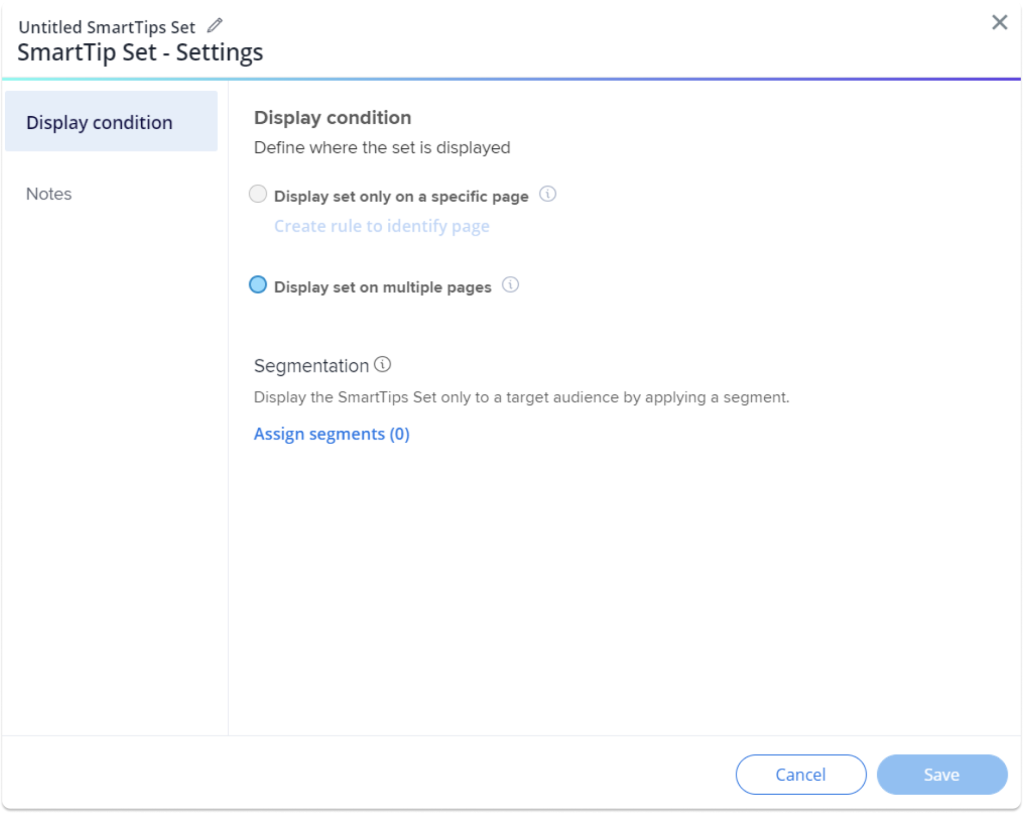Click the SmartTip Set - Settings title
1023x813 pixels.
140,52
